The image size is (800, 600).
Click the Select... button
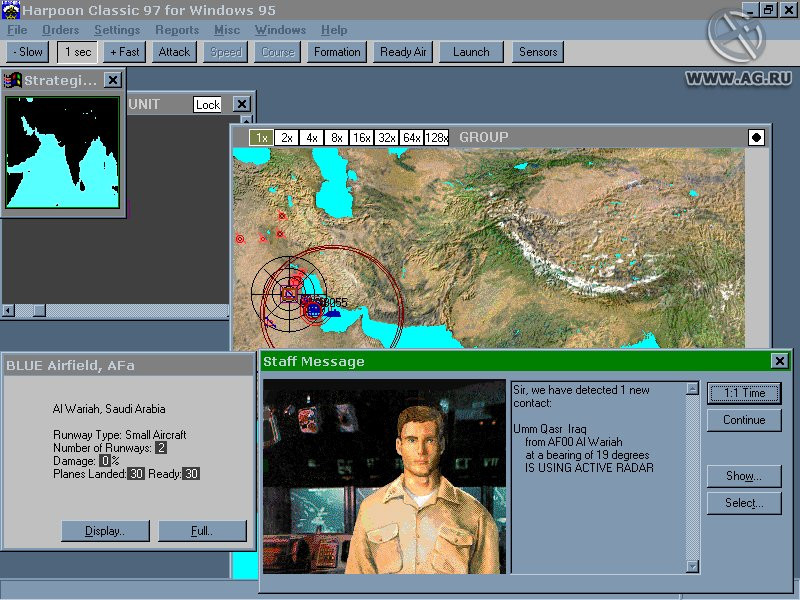pyautogui.click(x=744, y=503)
